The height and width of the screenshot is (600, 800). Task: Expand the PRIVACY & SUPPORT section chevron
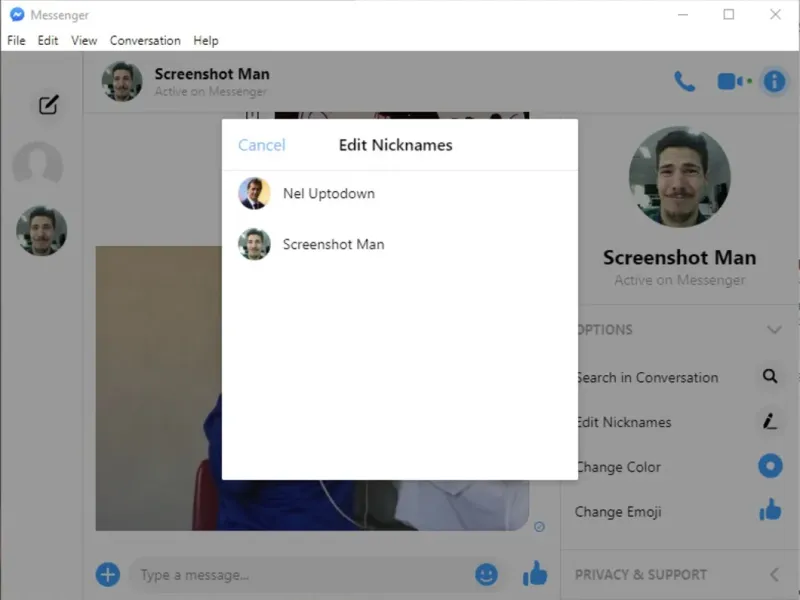tap(774, 574)
